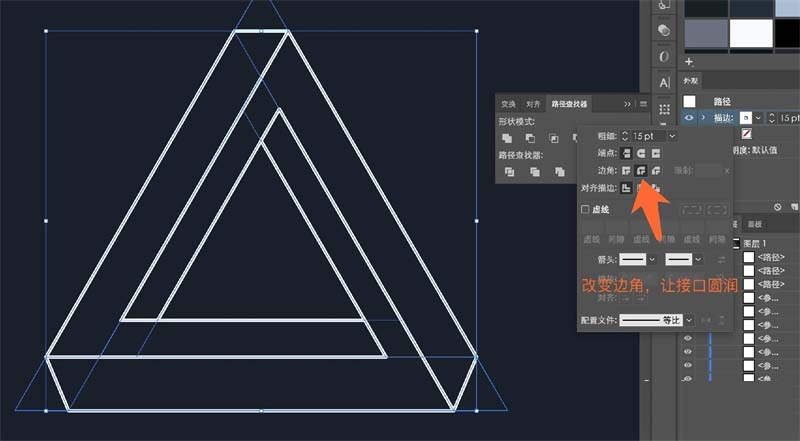
Task: Select round join corner style
Action: [x=641, y=170]
